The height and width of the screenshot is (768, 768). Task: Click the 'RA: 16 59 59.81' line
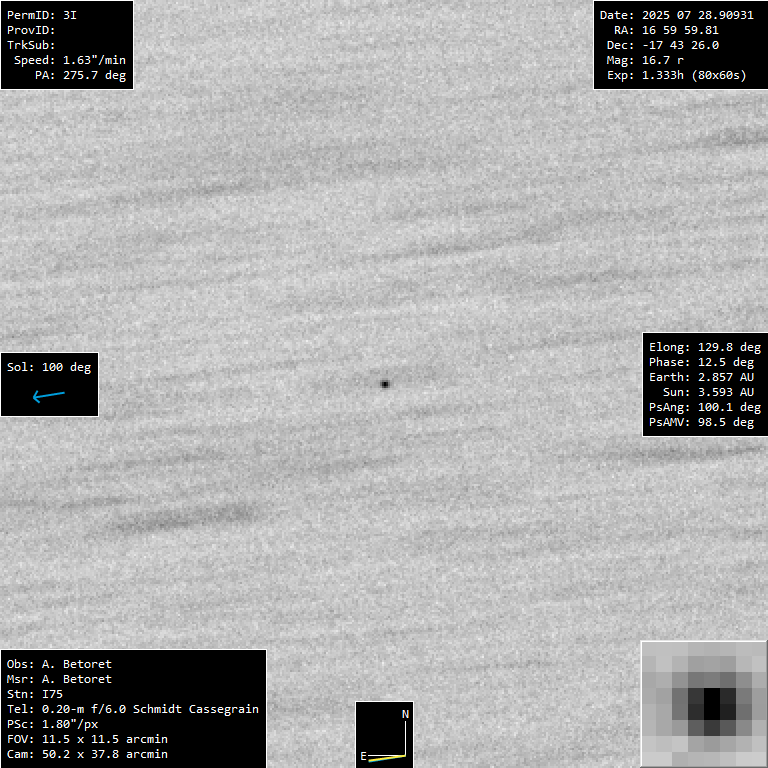click(666, 30)
